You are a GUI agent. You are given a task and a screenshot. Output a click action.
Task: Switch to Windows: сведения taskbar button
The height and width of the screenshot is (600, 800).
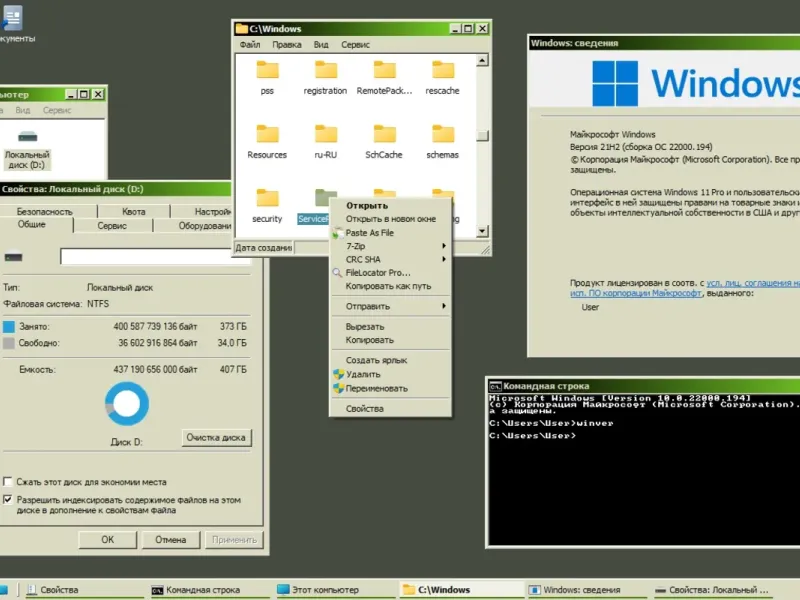(587, 590)
